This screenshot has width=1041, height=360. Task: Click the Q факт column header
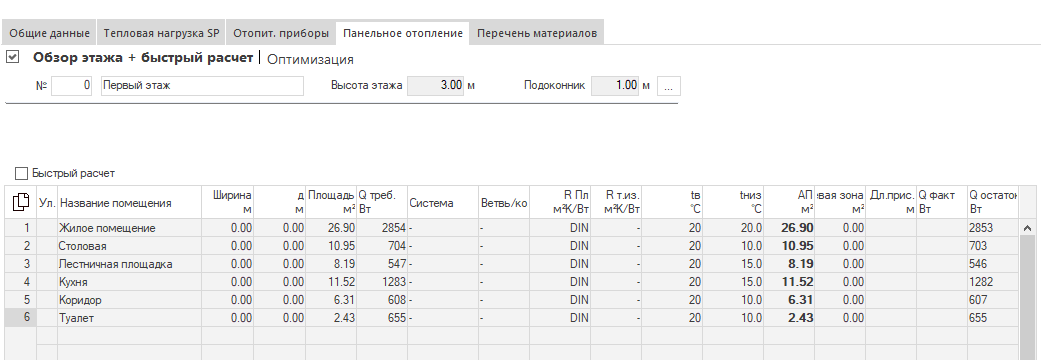[941, 203]
